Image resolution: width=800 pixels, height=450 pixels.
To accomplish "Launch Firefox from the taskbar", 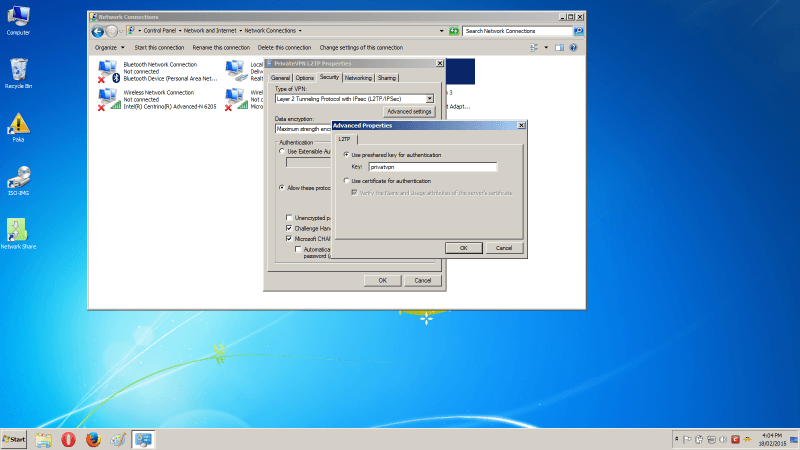I will coord(93,438).
